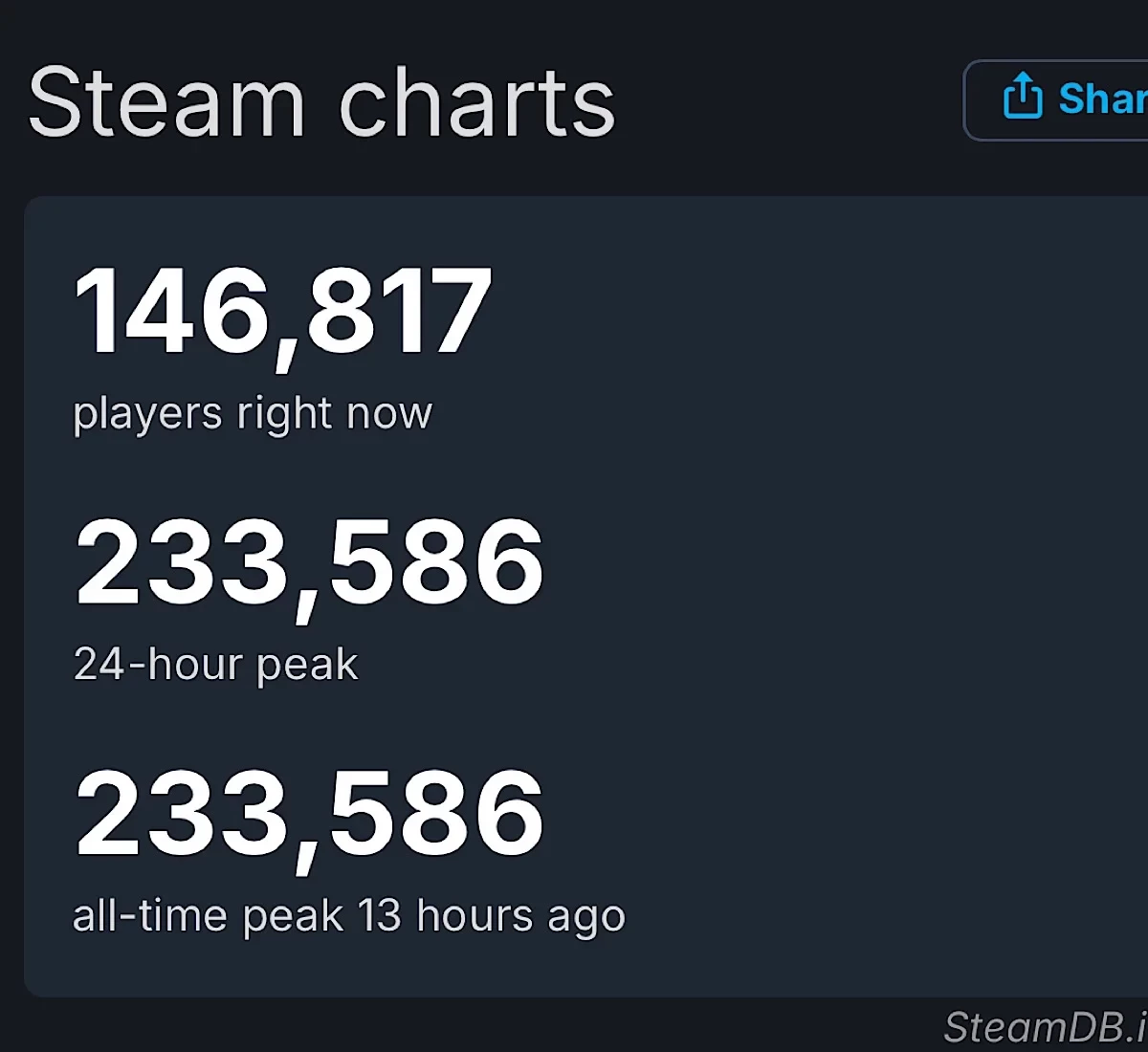Click the digits "146" in current players

(172, 311)
